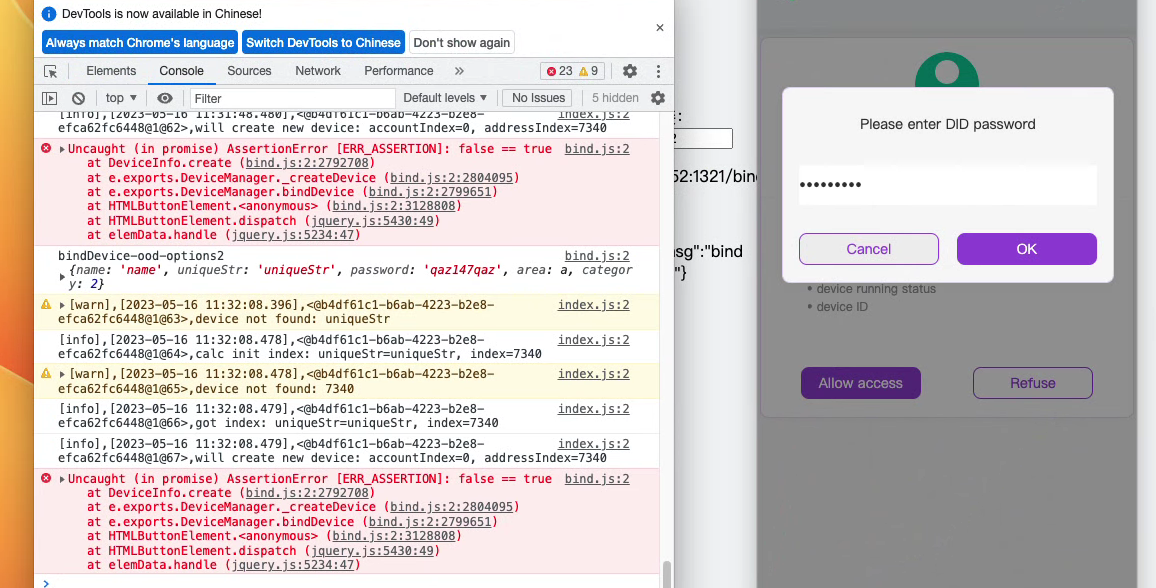
Task: Open the top frame context dropdown
Action: (119, 97)
